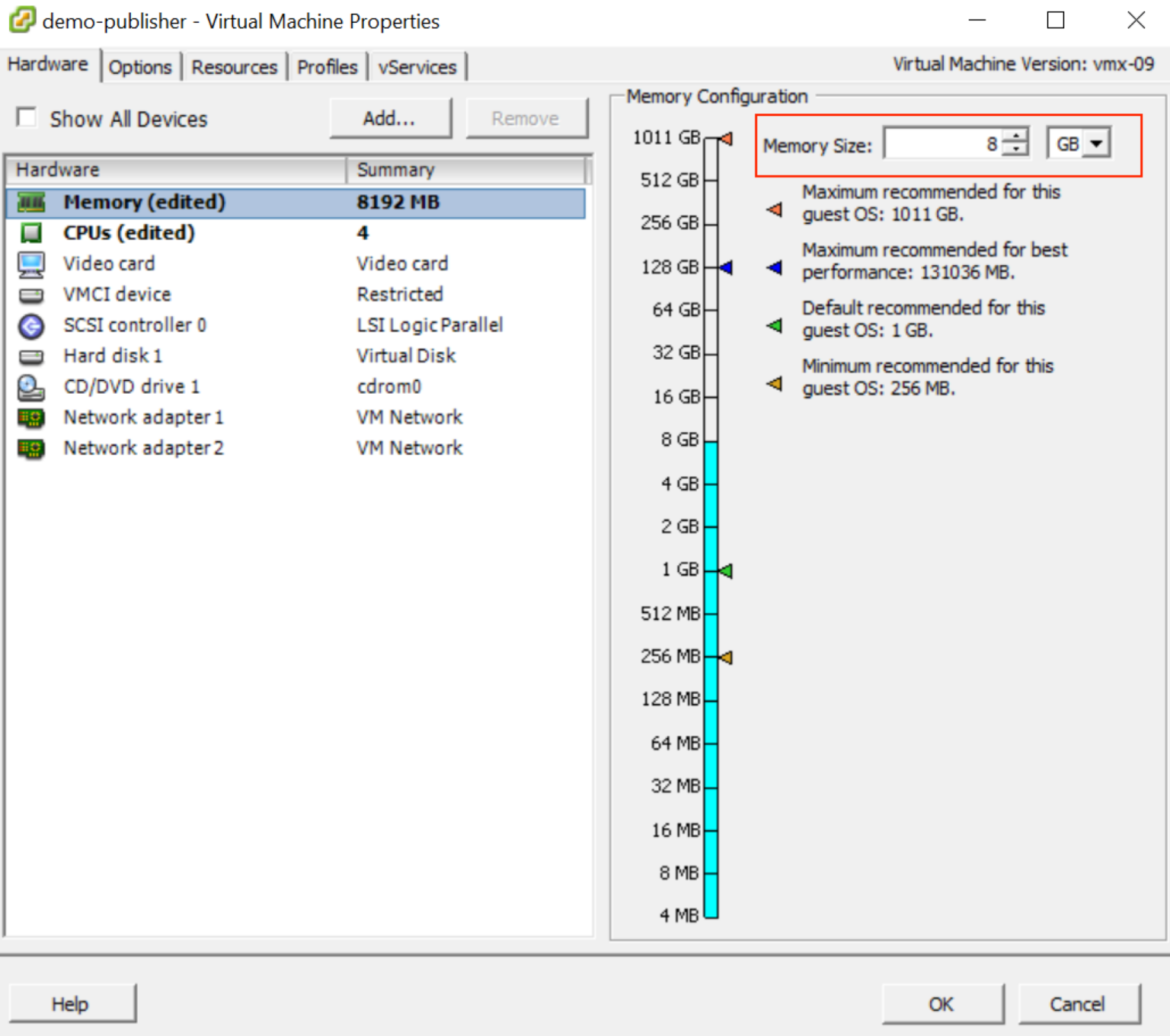Image resolution: width=1170 pixels, height=1036 pixels.
Task: Switch to the Options tab
Action: (x=140, y=67)
